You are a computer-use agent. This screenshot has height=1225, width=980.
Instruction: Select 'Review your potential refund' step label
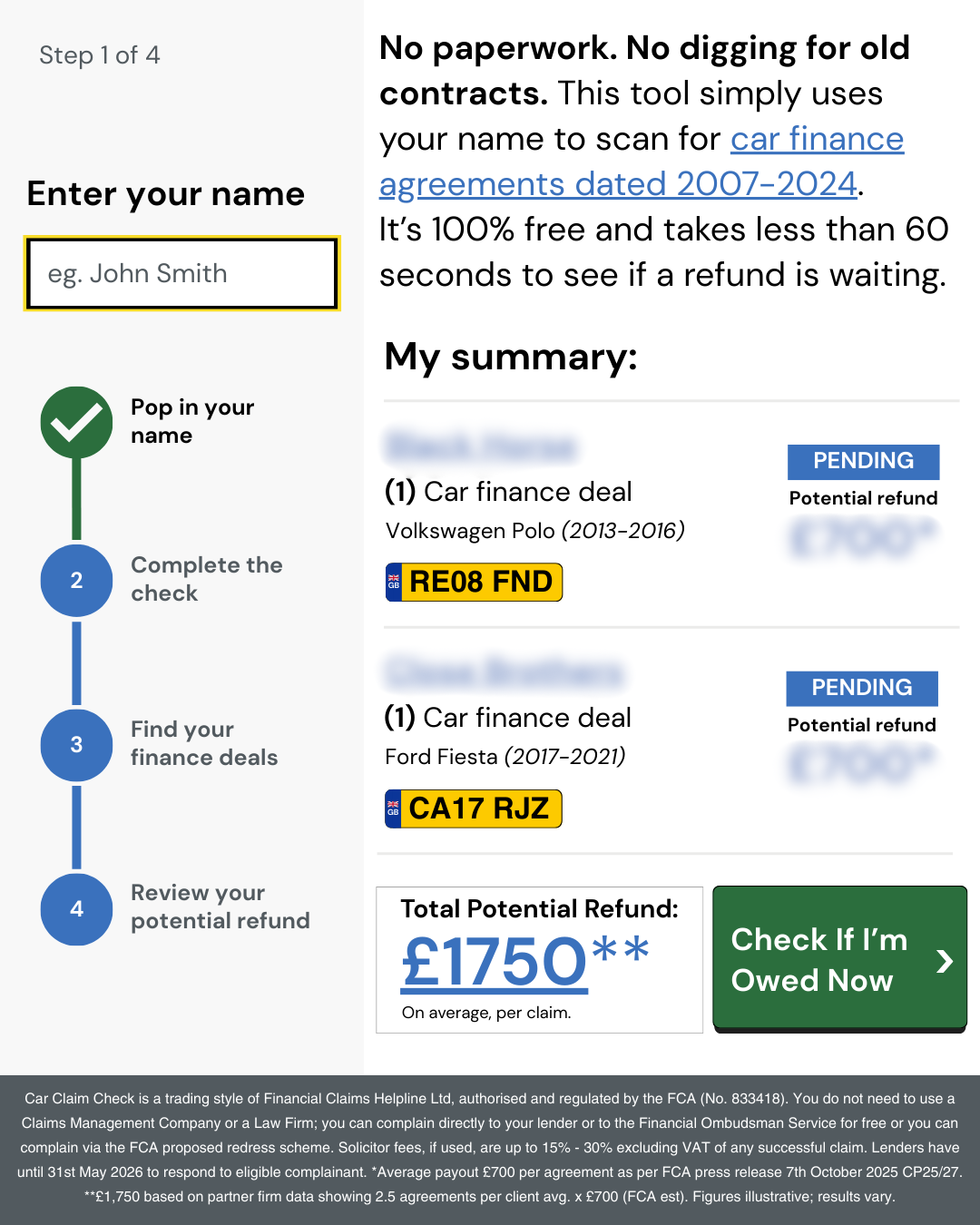point(220,906)
